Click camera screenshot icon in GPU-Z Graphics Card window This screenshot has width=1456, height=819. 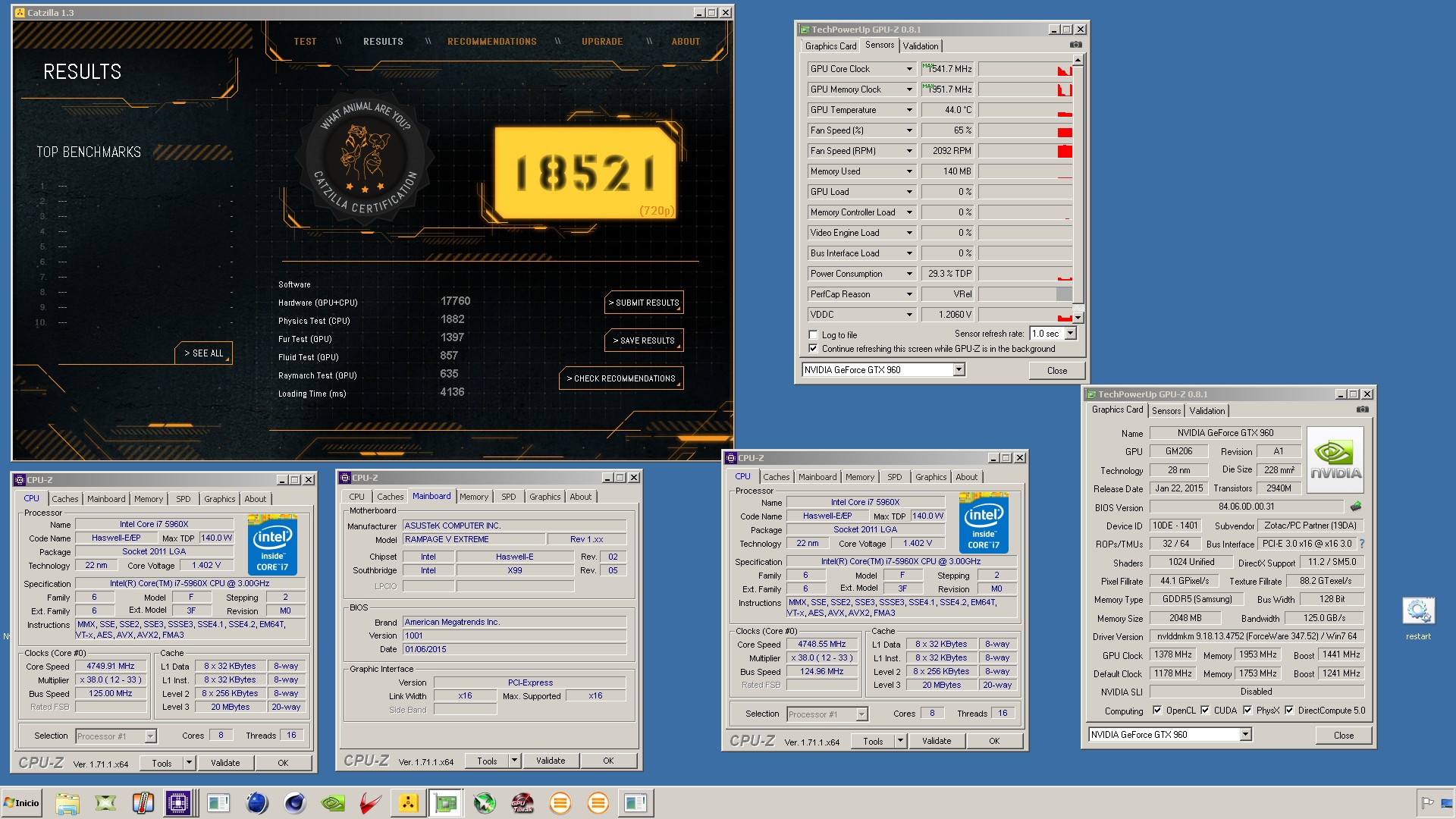point(1362,409)
